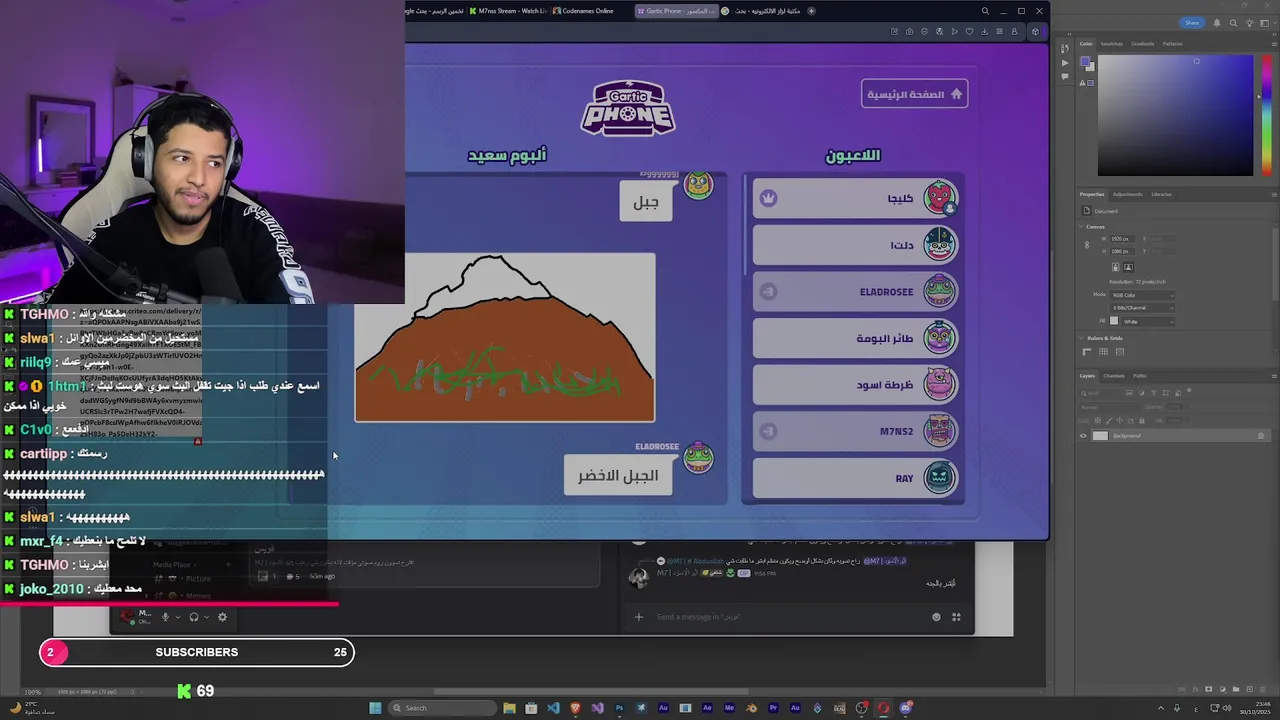Image resolution: width=1280 pixels, height=720 pixels.
Task: Click the Background layer lock icon
Action: point(1260,436)
